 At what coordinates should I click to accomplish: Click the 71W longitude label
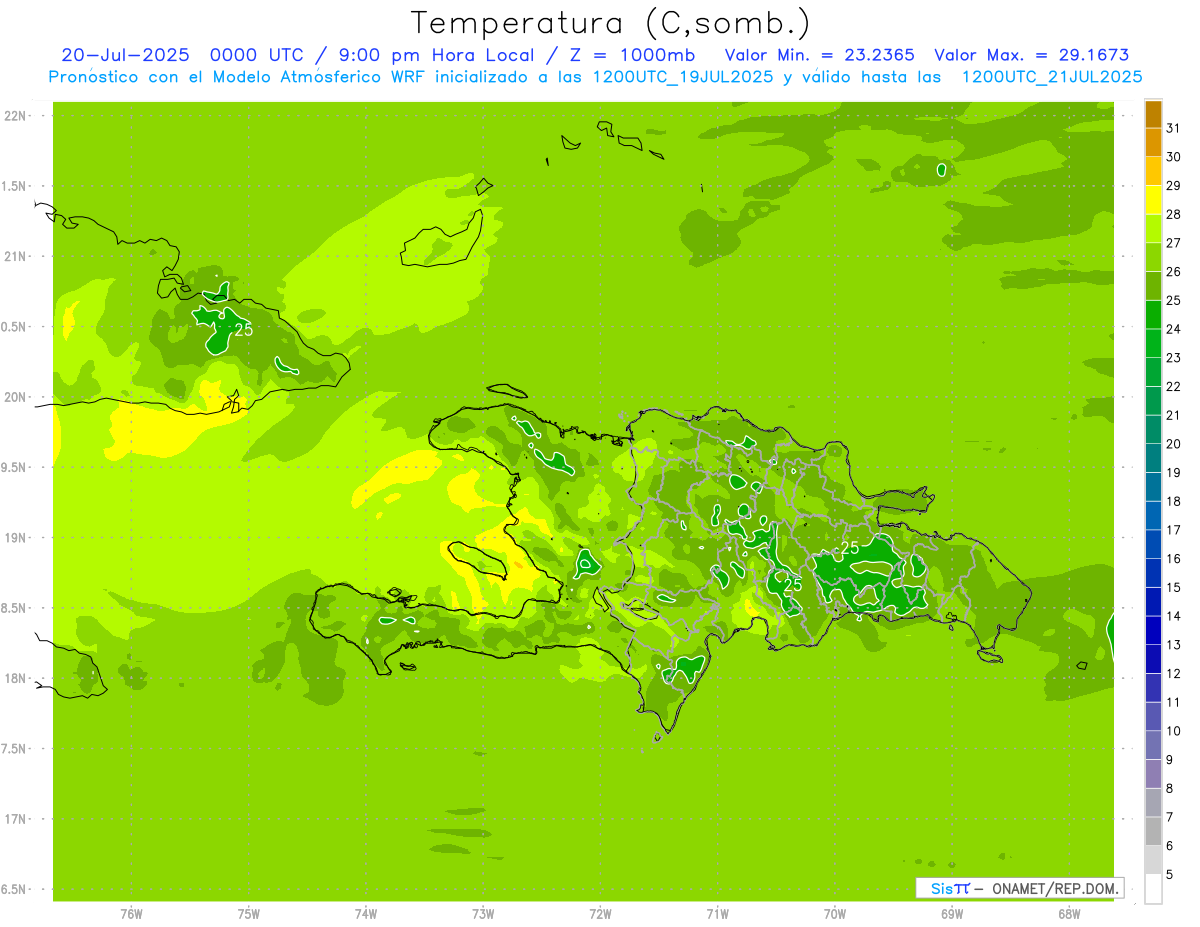(717, 914)
